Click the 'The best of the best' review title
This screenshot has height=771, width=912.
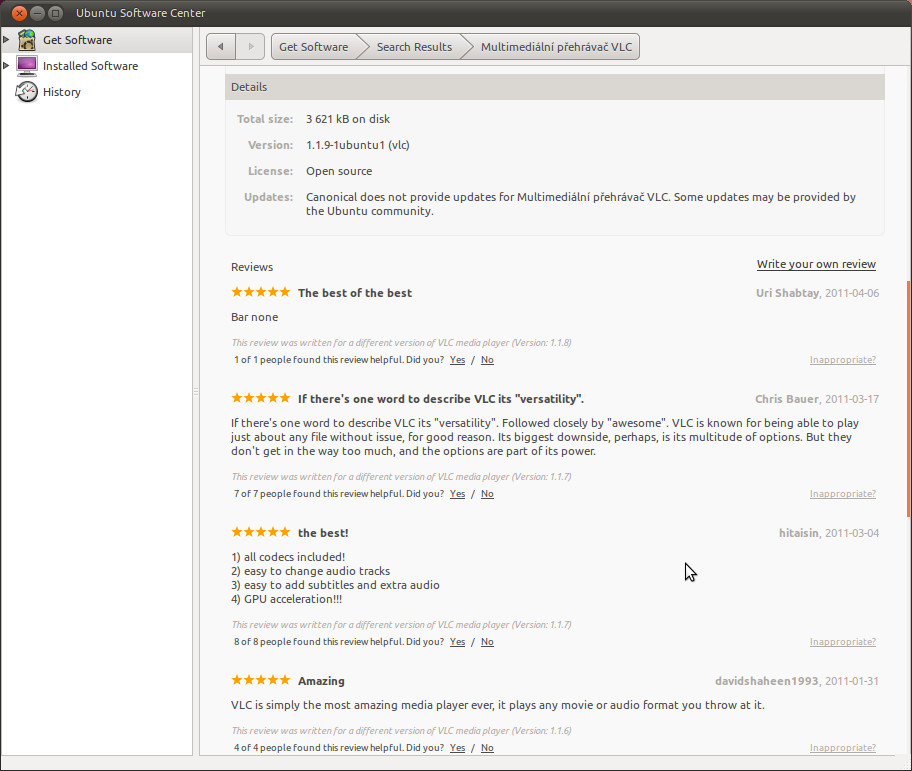(355, 293)
